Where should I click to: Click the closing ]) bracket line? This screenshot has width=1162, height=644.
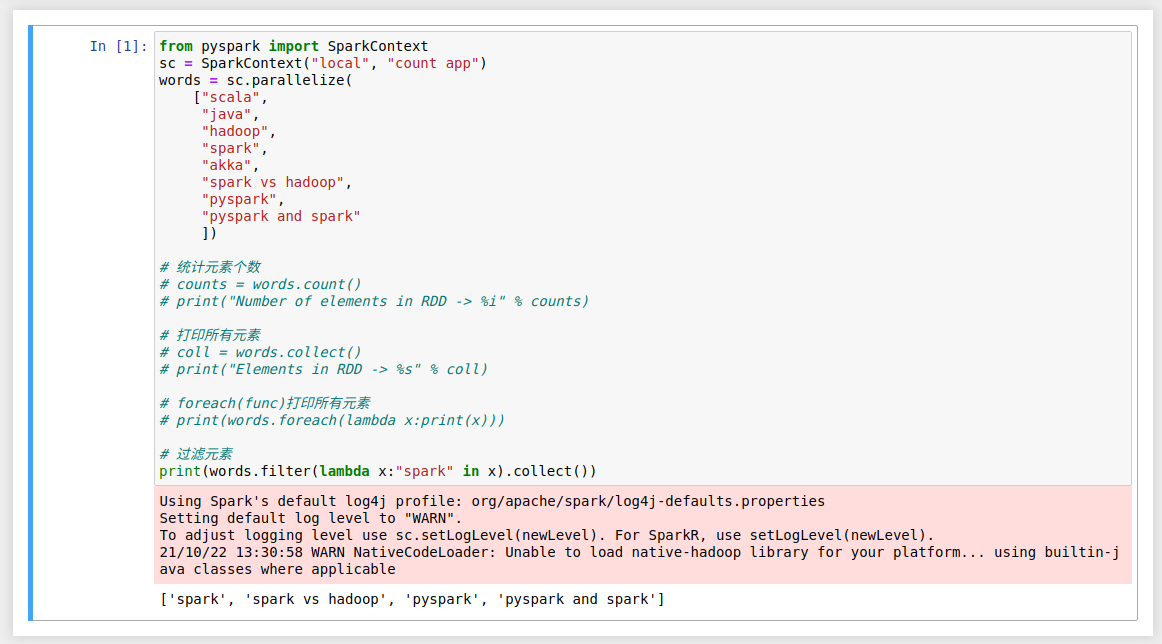(210, 233)
